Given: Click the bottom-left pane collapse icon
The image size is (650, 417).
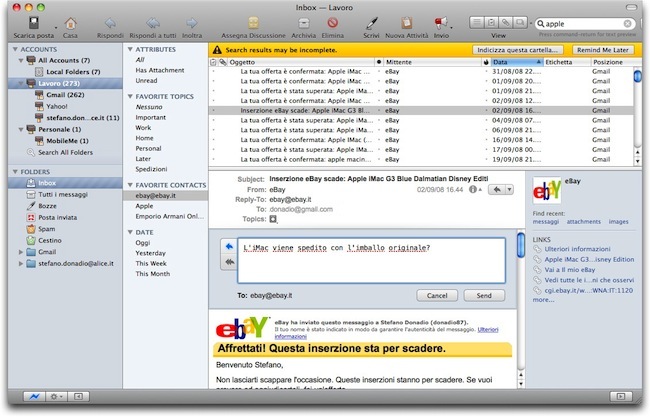Looking at the screenshot, I should [x=78, y=397].
